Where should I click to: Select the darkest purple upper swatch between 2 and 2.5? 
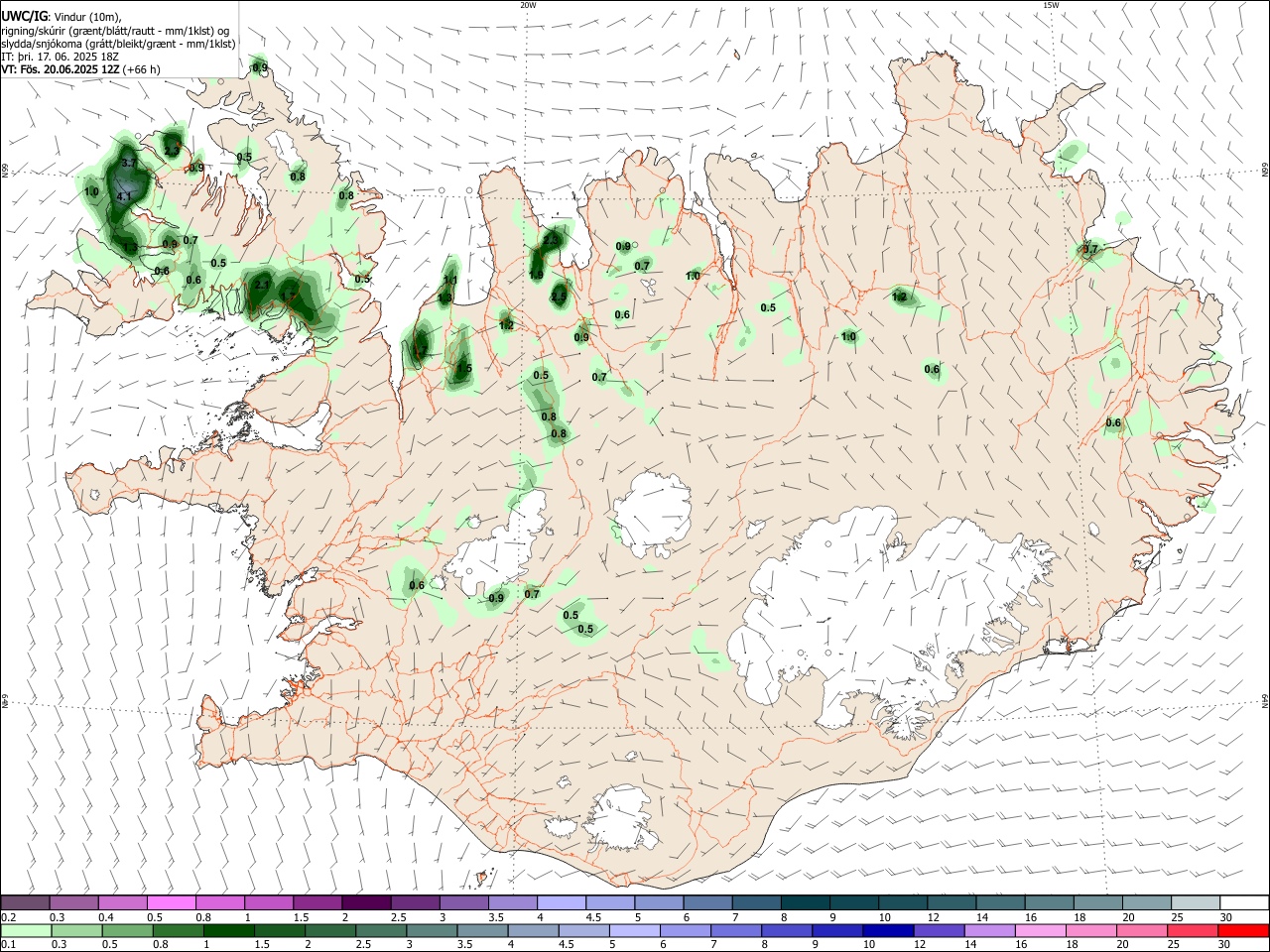click(x=366, y=903)
